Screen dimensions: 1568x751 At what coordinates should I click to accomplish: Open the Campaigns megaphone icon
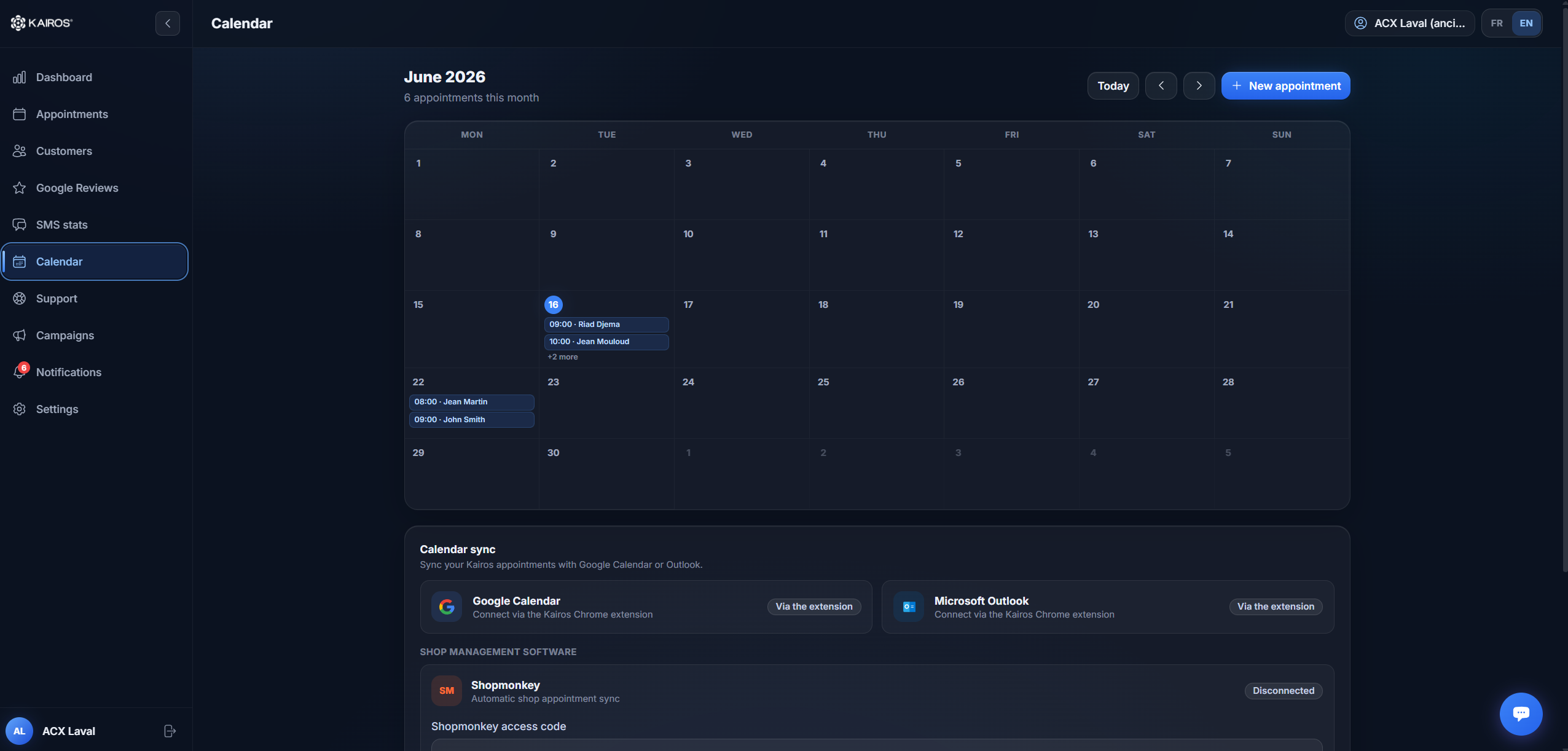coord(20,336)
